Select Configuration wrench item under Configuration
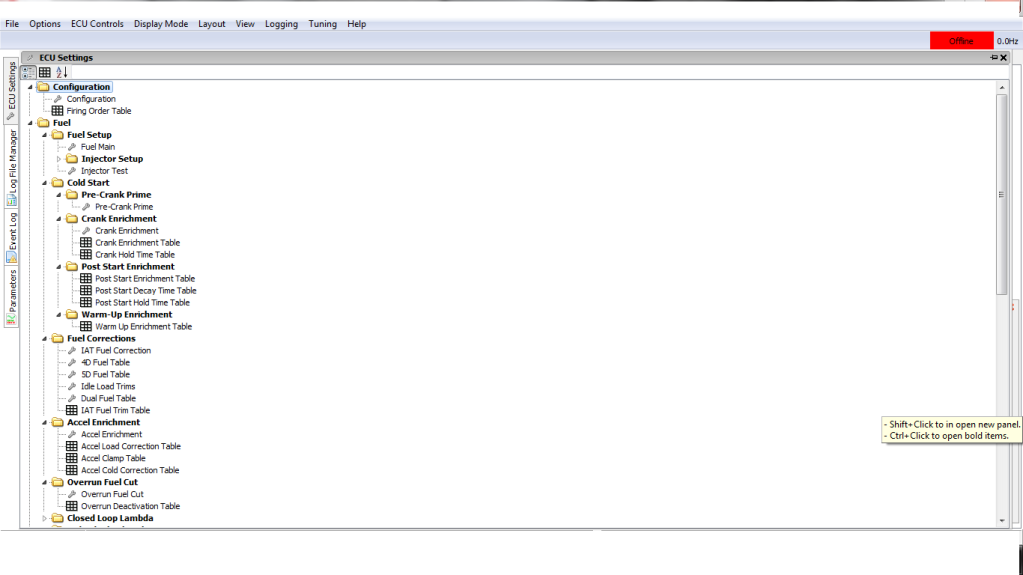 [91, 99]
